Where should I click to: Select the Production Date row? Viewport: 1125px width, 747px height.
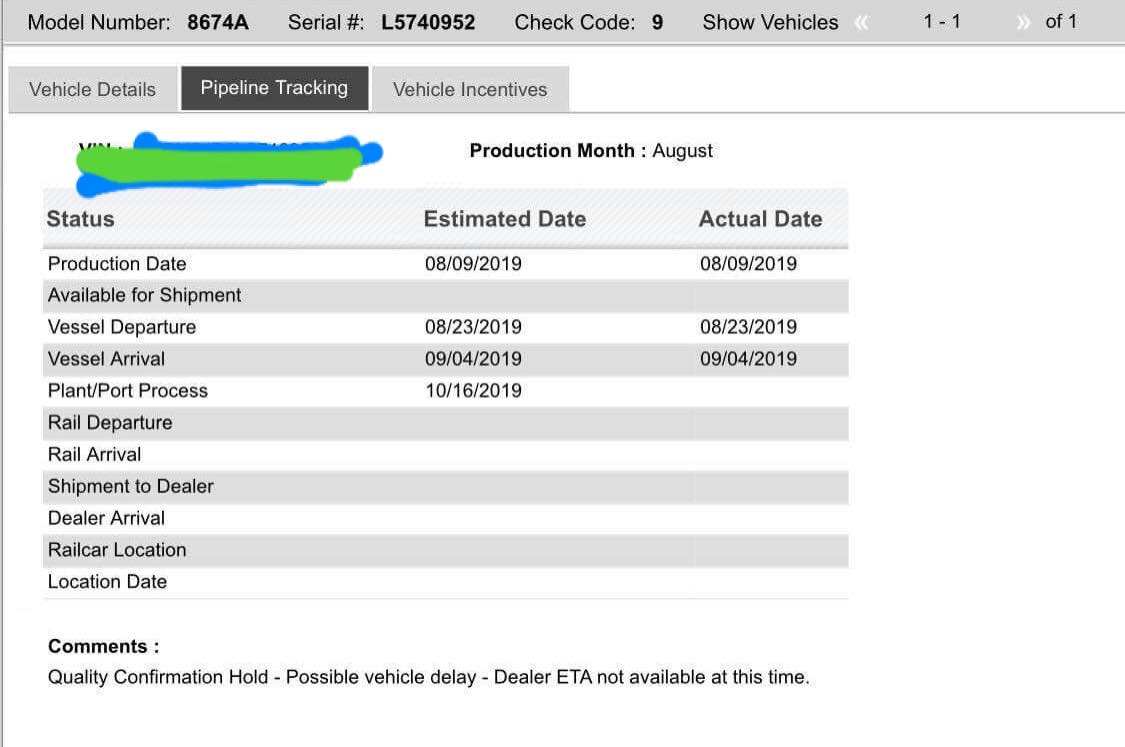coord(446,264)
